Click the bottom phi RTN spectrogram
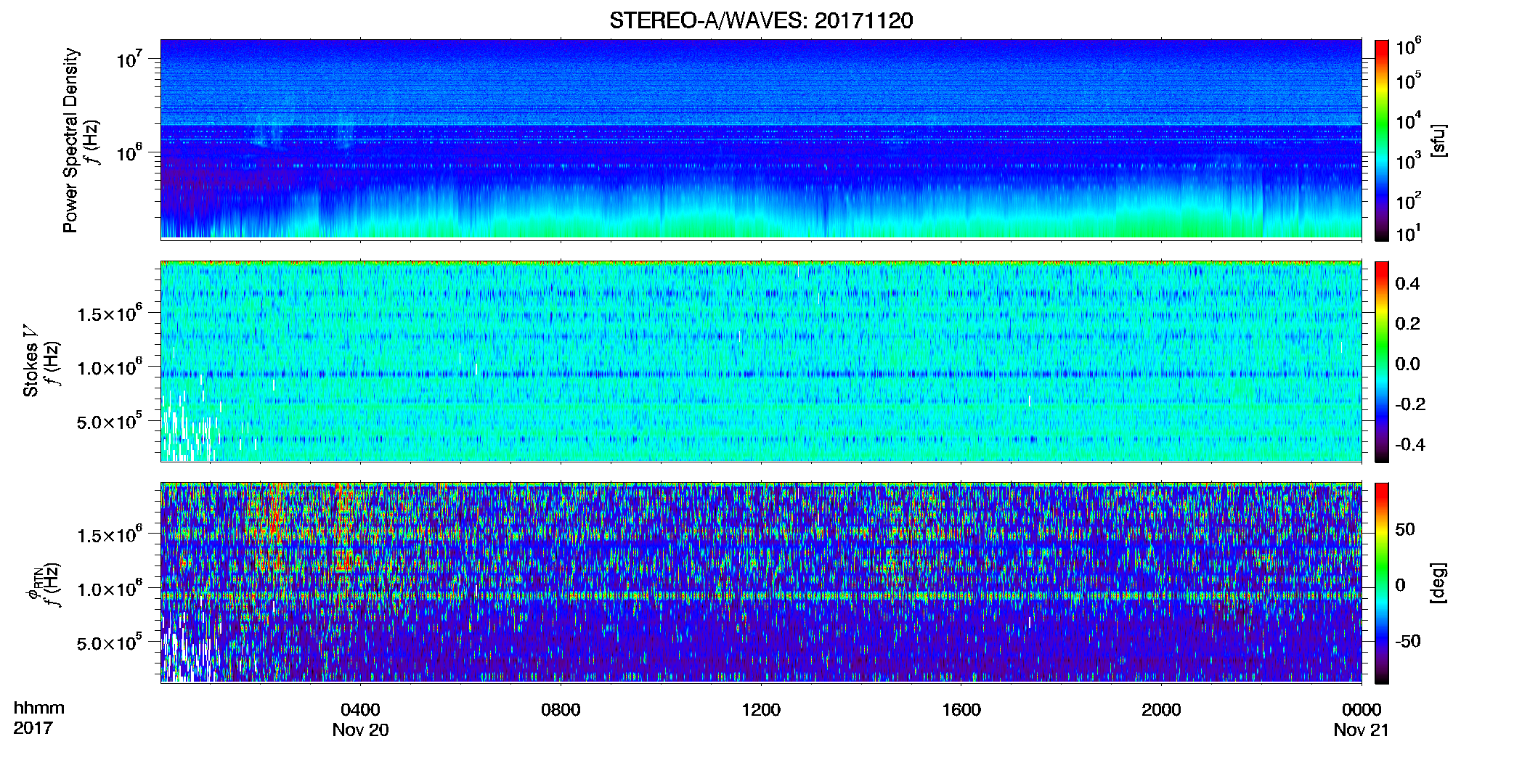The width and height of the screenshot is (1522, 784). click(x=761, y=583)
